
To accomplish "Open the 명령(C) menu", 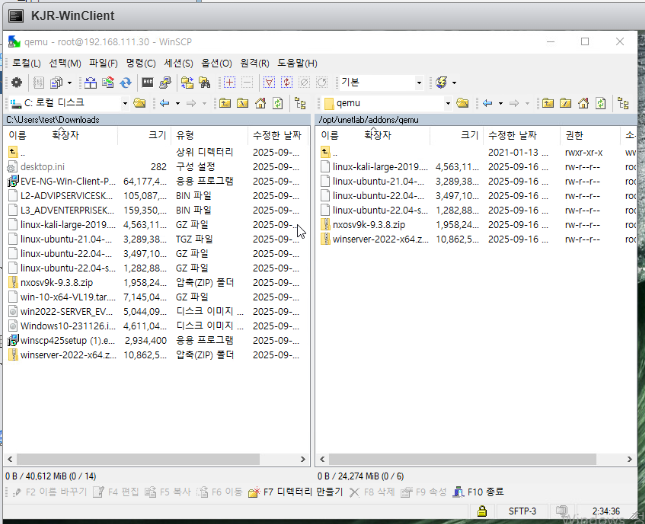I will point(141,63).
